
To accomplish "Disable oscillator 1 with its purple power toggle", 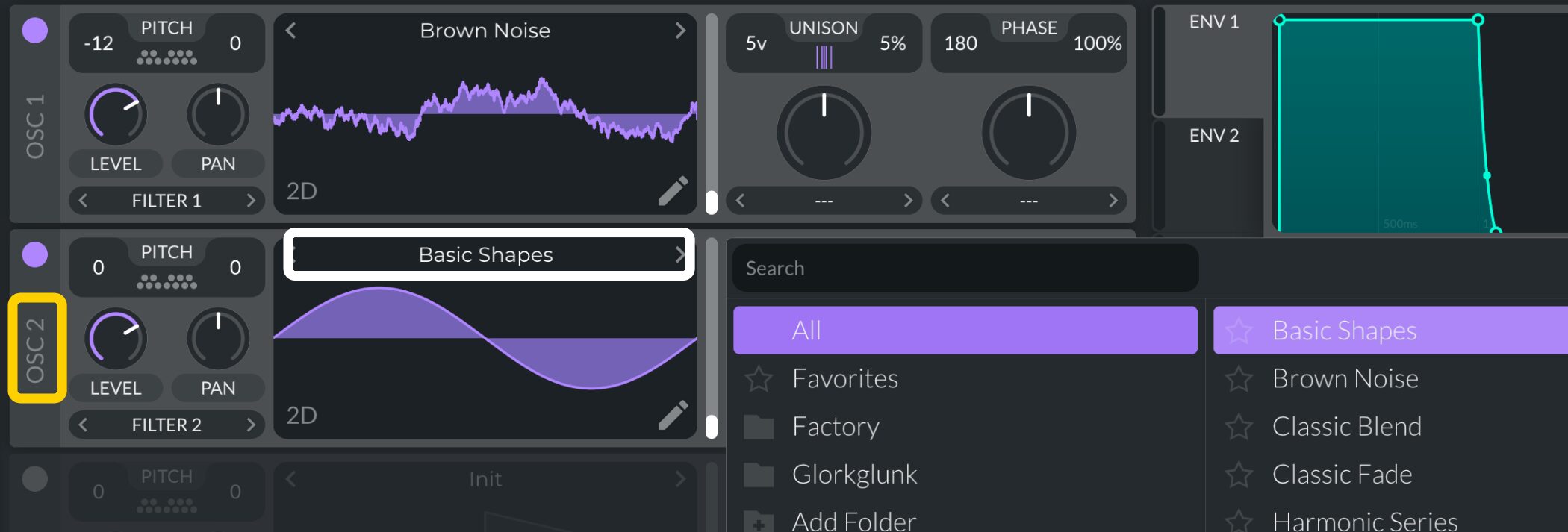I will coord(35,31).
